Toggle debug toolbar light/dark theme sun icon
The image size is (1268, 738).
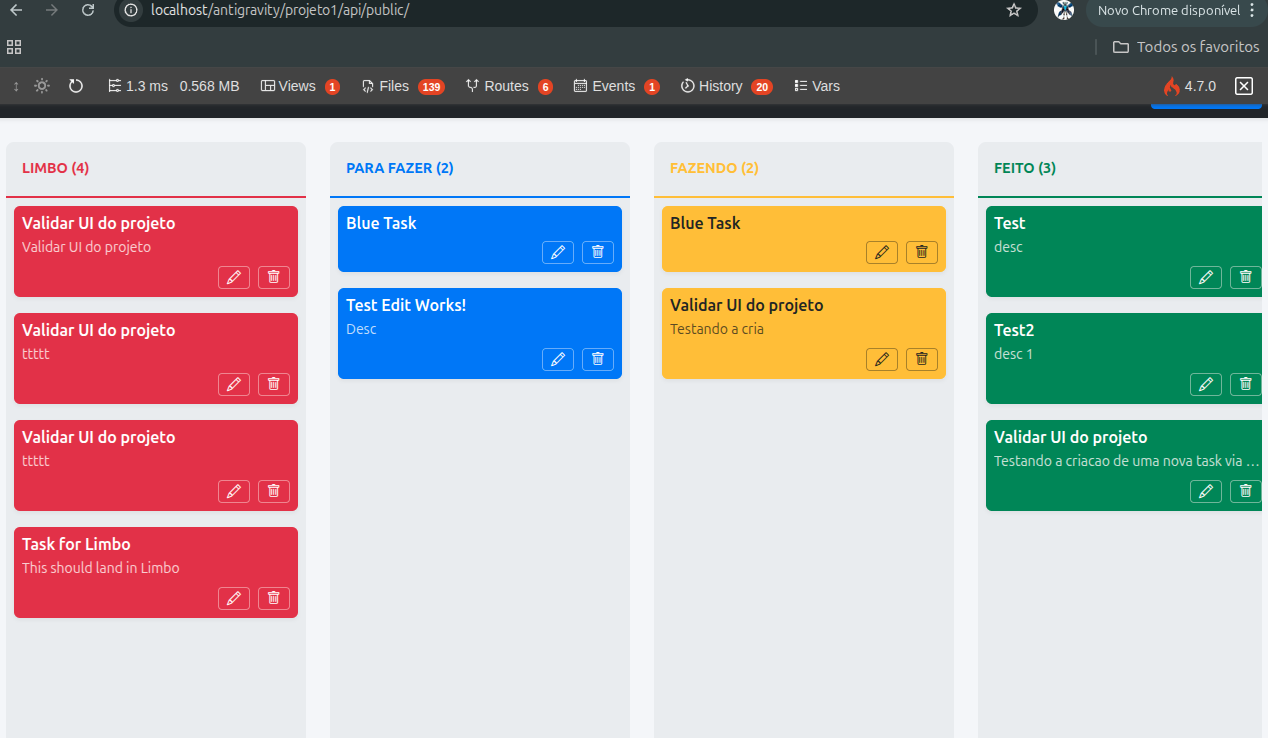42,86
